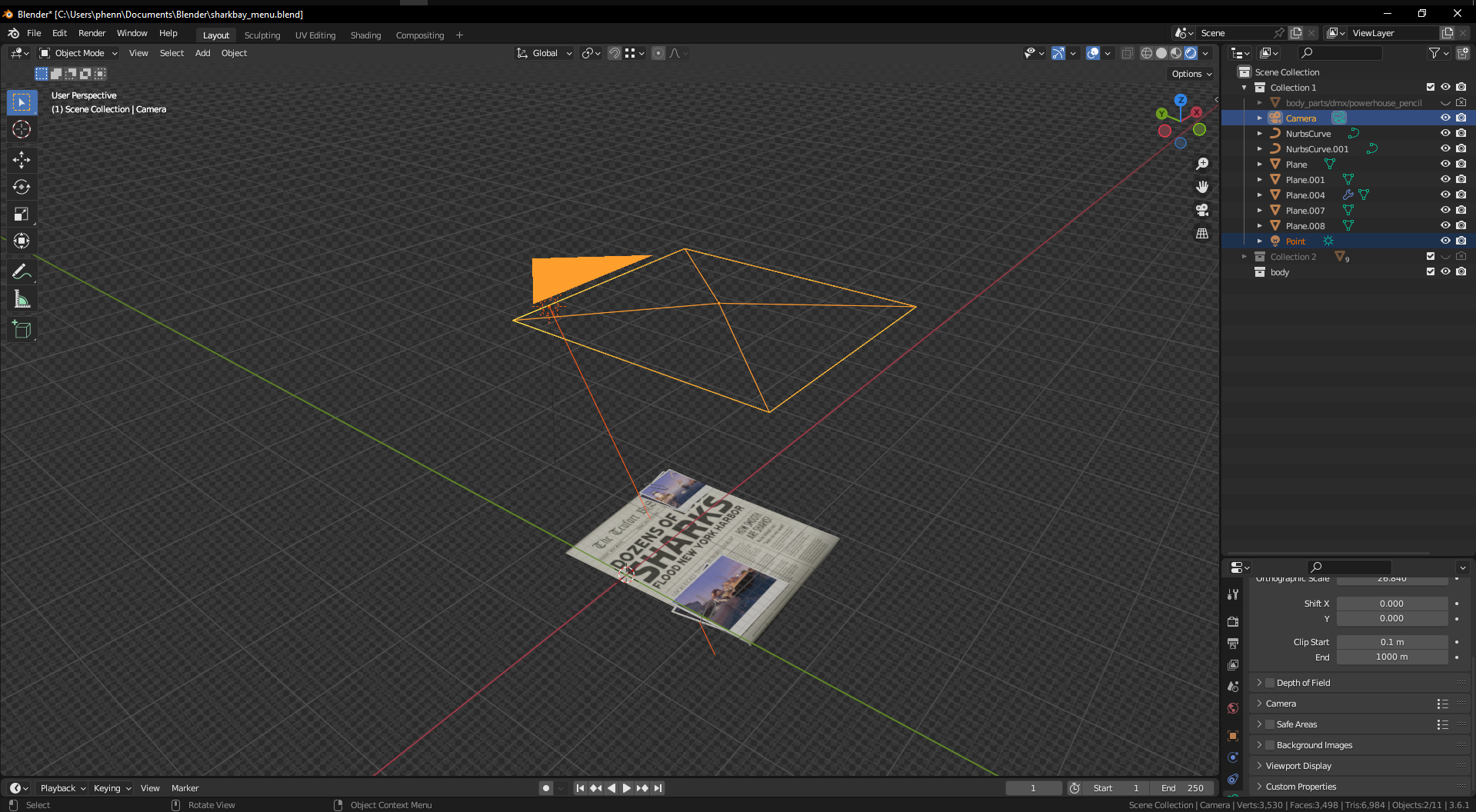This screenshot has width=1476, height=812.
Task: Toggle camera view button in viewport
Action: point(1202,210)
